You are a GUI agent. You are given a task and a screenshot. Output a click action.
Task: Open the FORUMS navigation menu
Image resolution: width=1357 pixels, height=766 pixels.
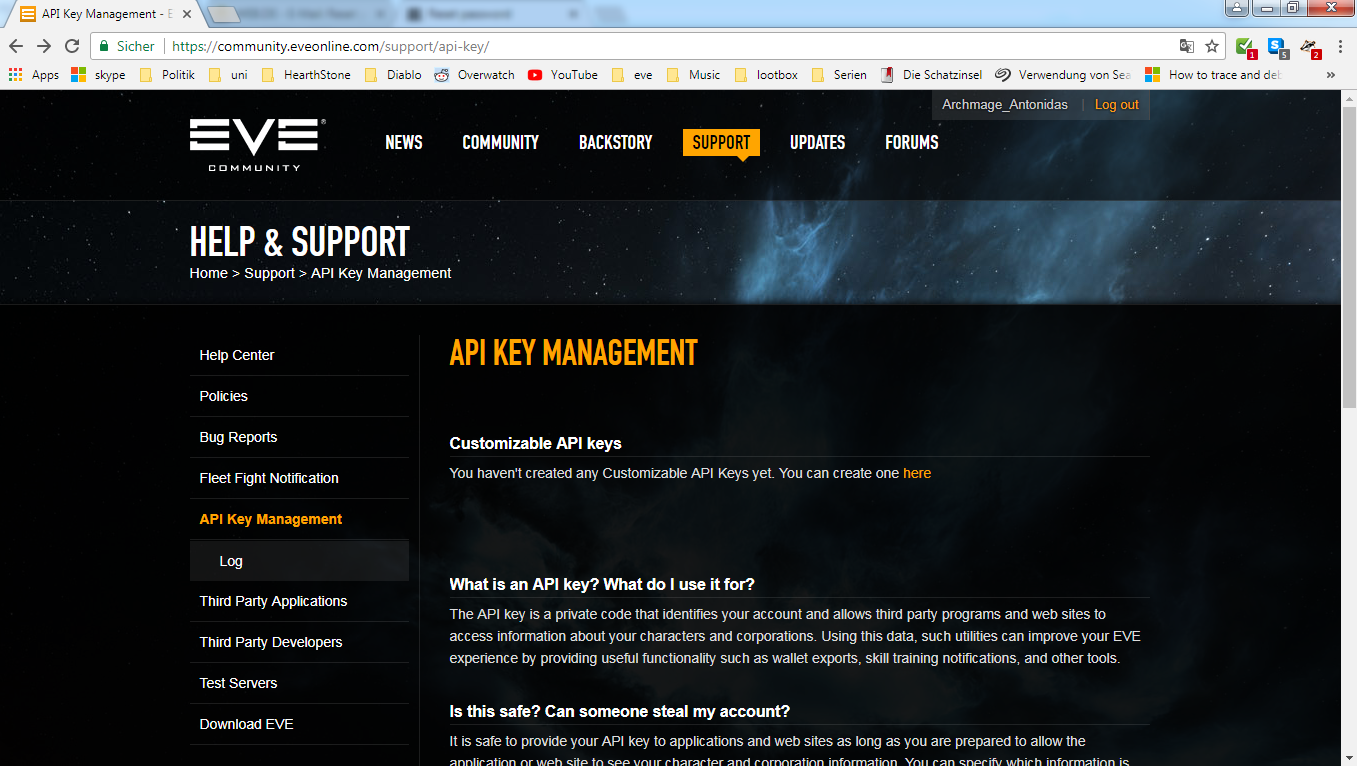coord(911,142)
